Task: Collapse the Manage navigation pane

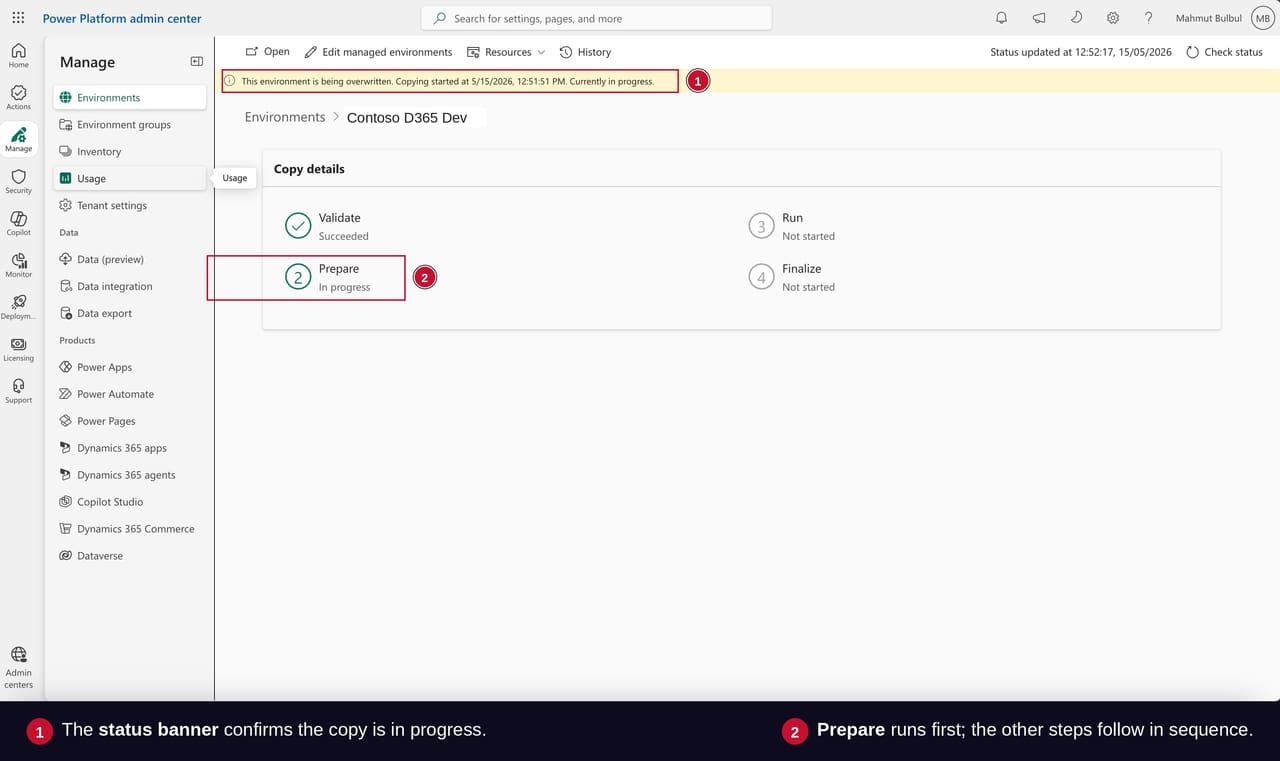Action: point(197,62)
